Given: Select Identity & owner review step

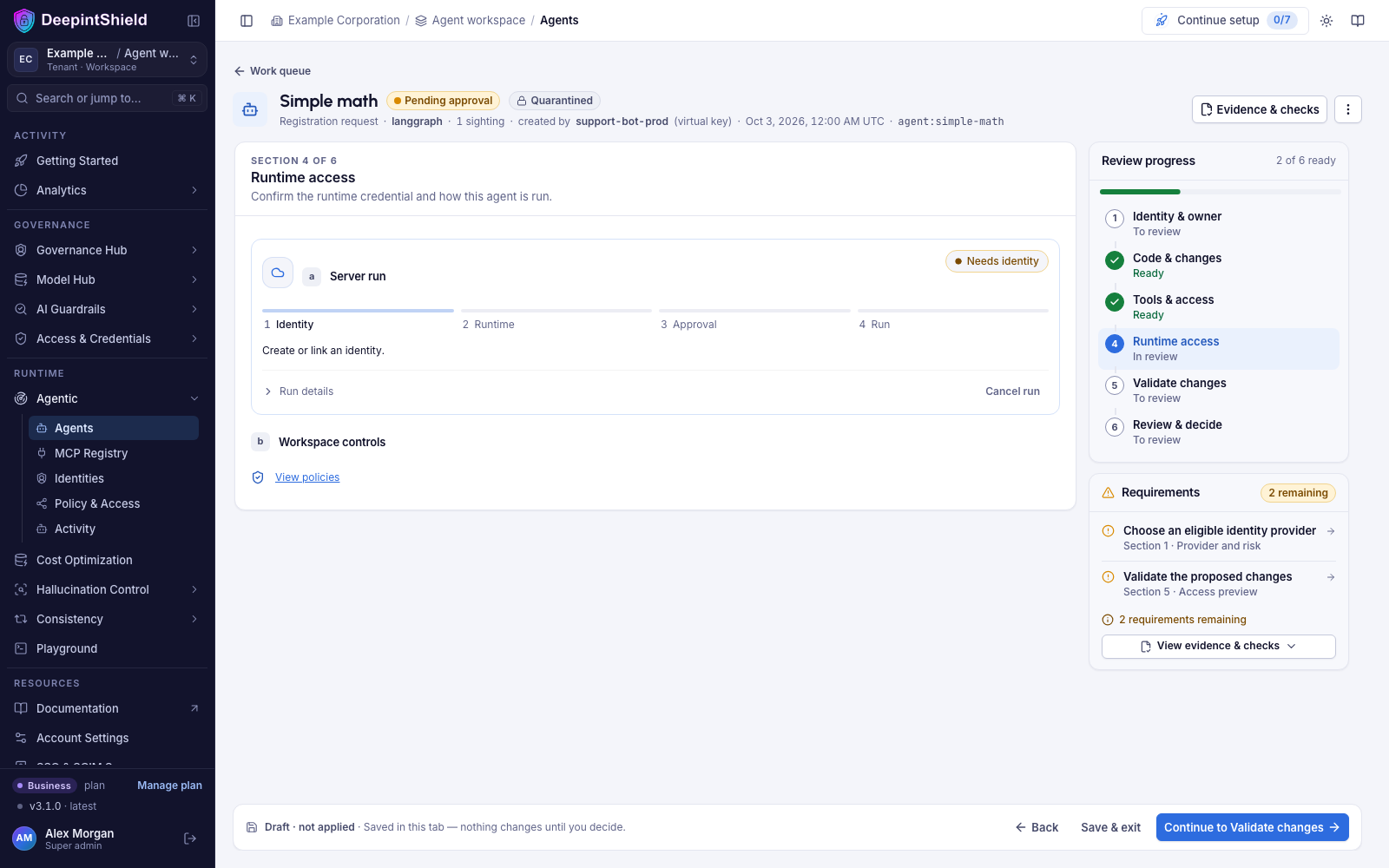Looking at the screenshot, I should [1218, 223].
